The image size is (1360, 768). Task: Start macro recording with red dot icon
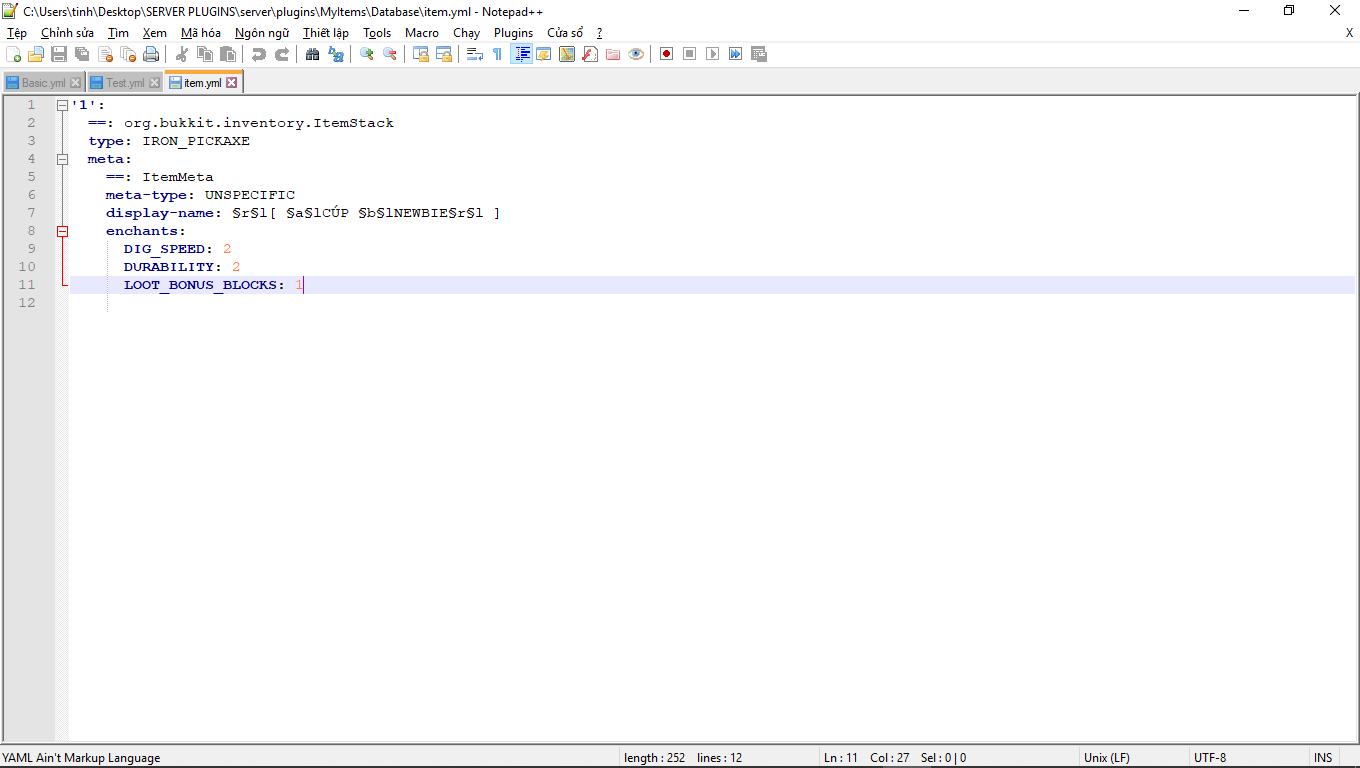pos(666,54)
